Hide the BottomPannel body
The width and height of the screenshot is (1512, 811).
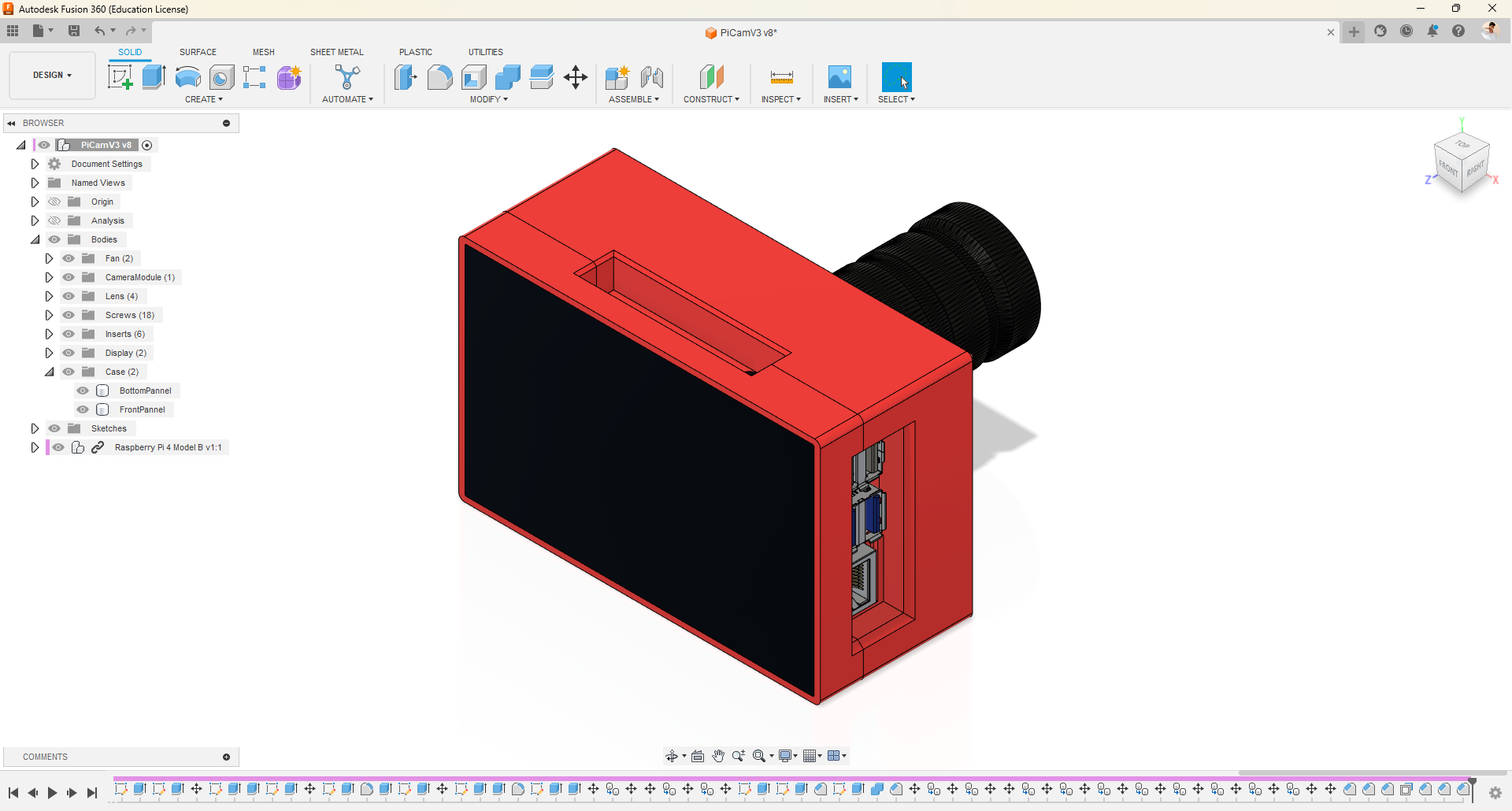83,391
